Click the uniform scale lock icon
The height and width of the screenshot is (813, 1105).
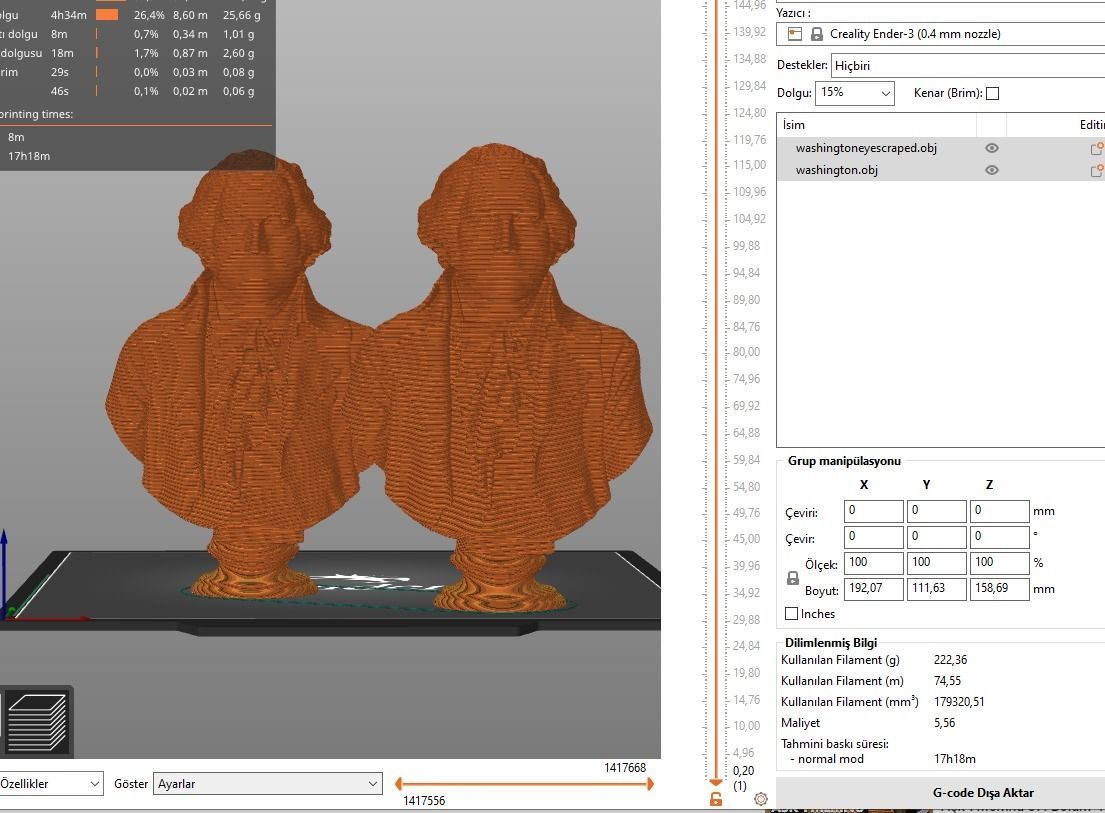(x=793, y=578)
